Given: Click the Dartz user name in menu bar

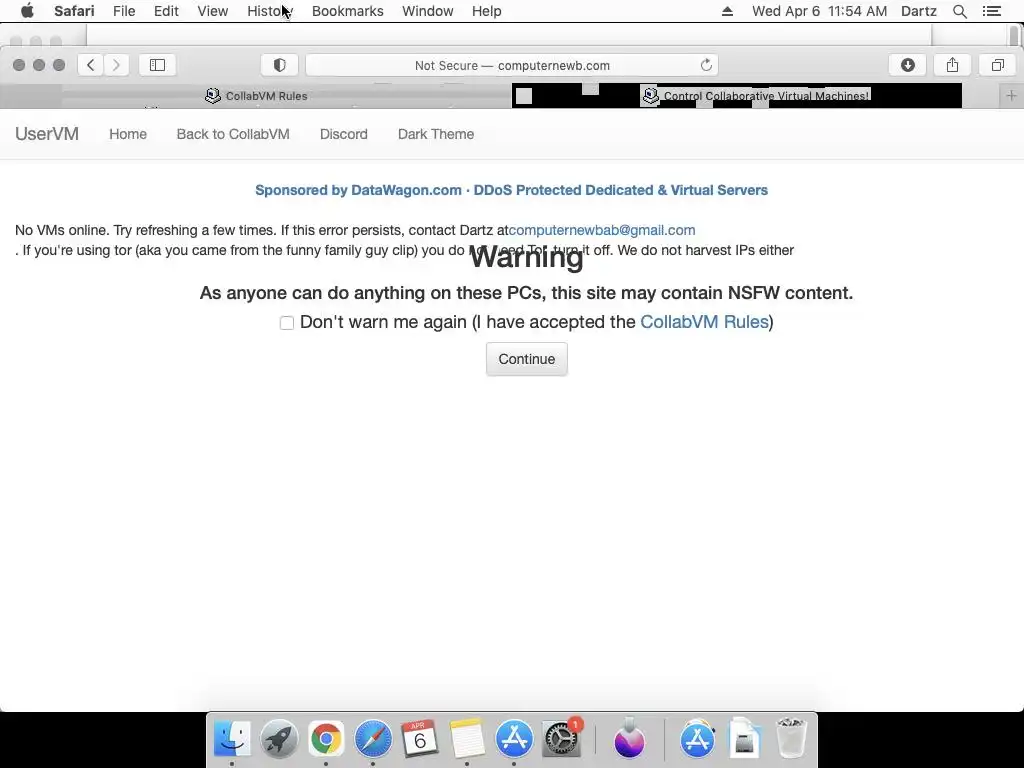Looking at the screenshot, I should 919,11.
